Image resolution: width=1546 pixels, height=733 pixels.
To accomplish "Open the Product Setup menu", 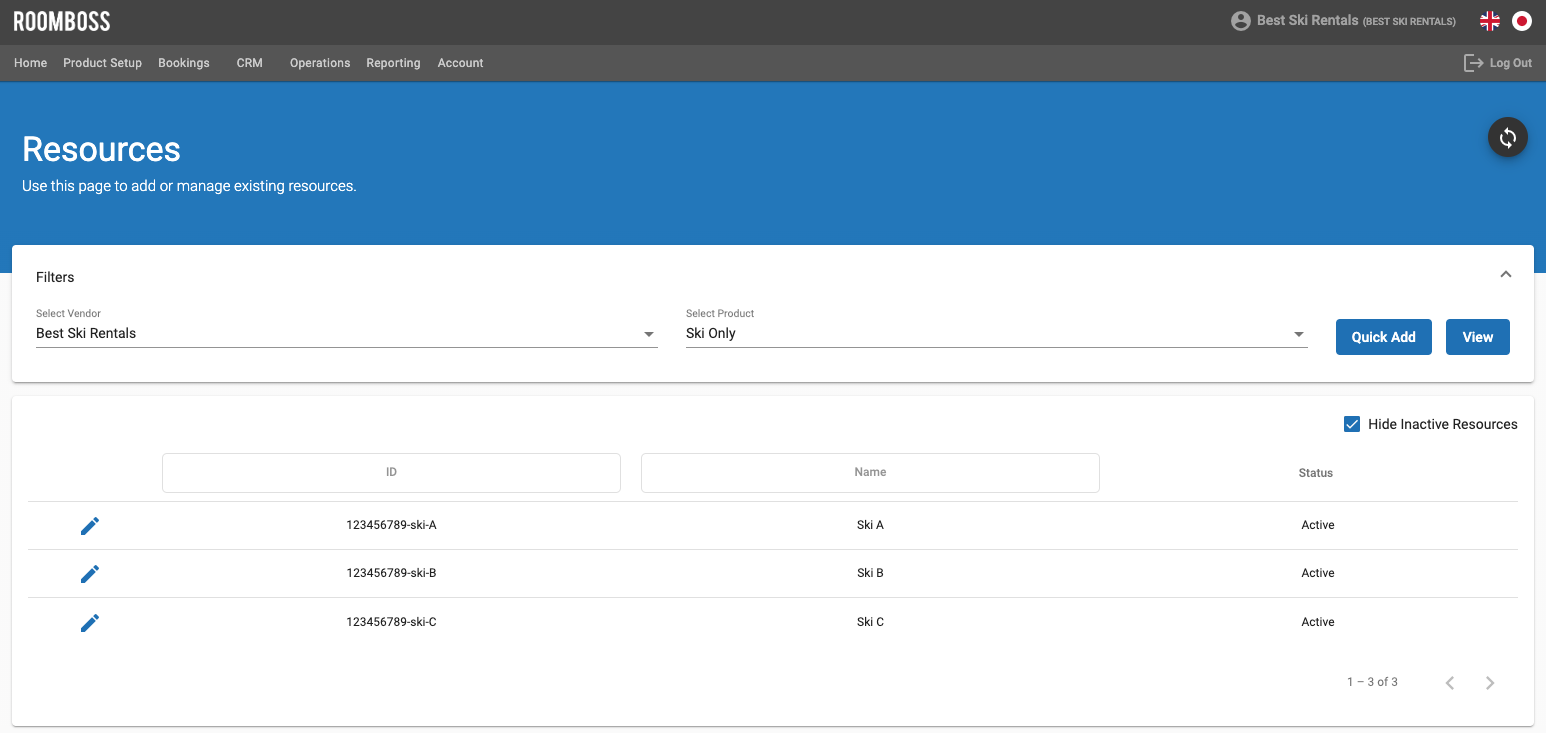I will point(102,63).
